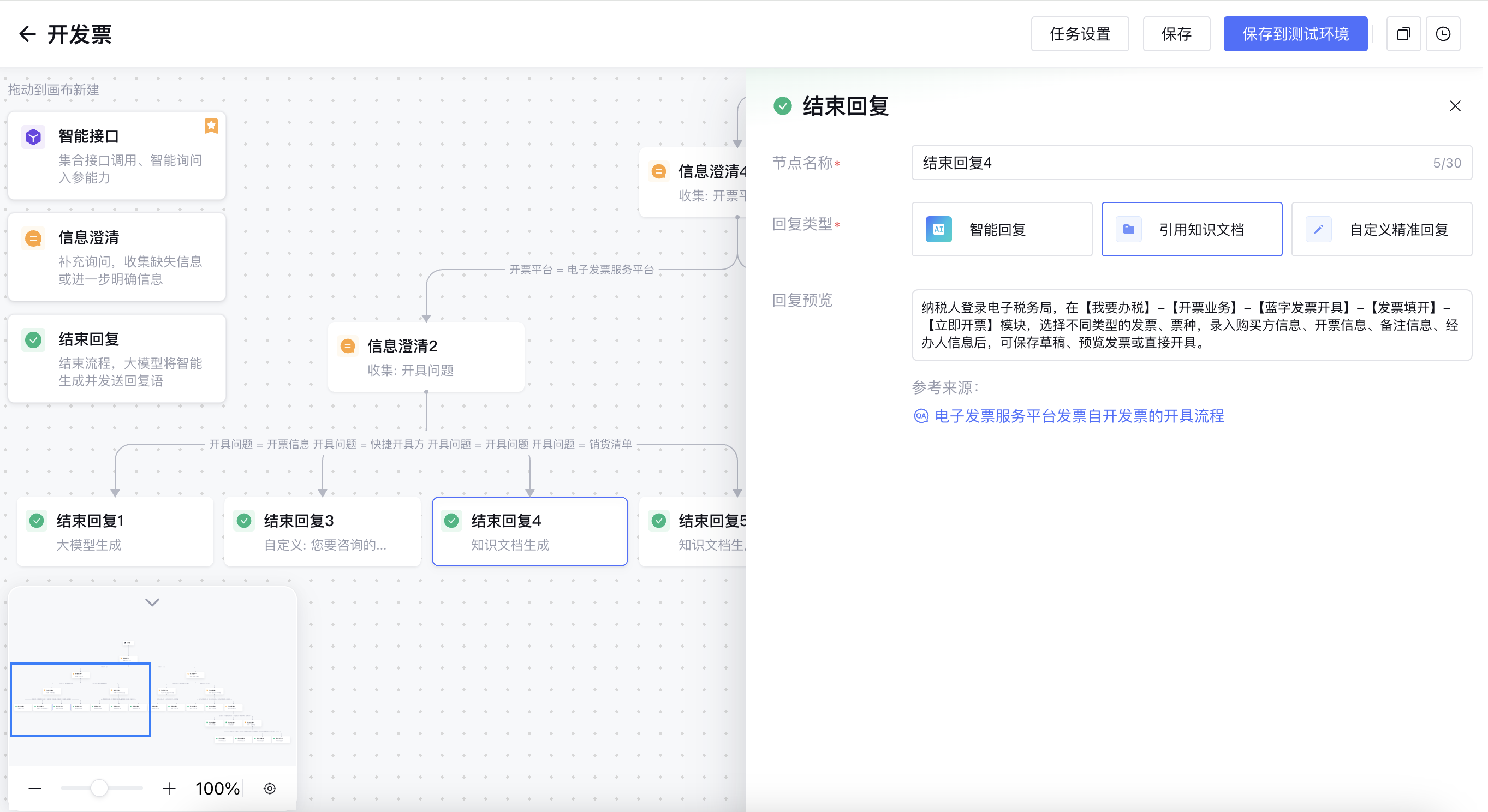This screenshot has height=812, width=1488.
Task: Select 智能回复 reply type
Action: pyautogui.click(x=1001, y=229)
